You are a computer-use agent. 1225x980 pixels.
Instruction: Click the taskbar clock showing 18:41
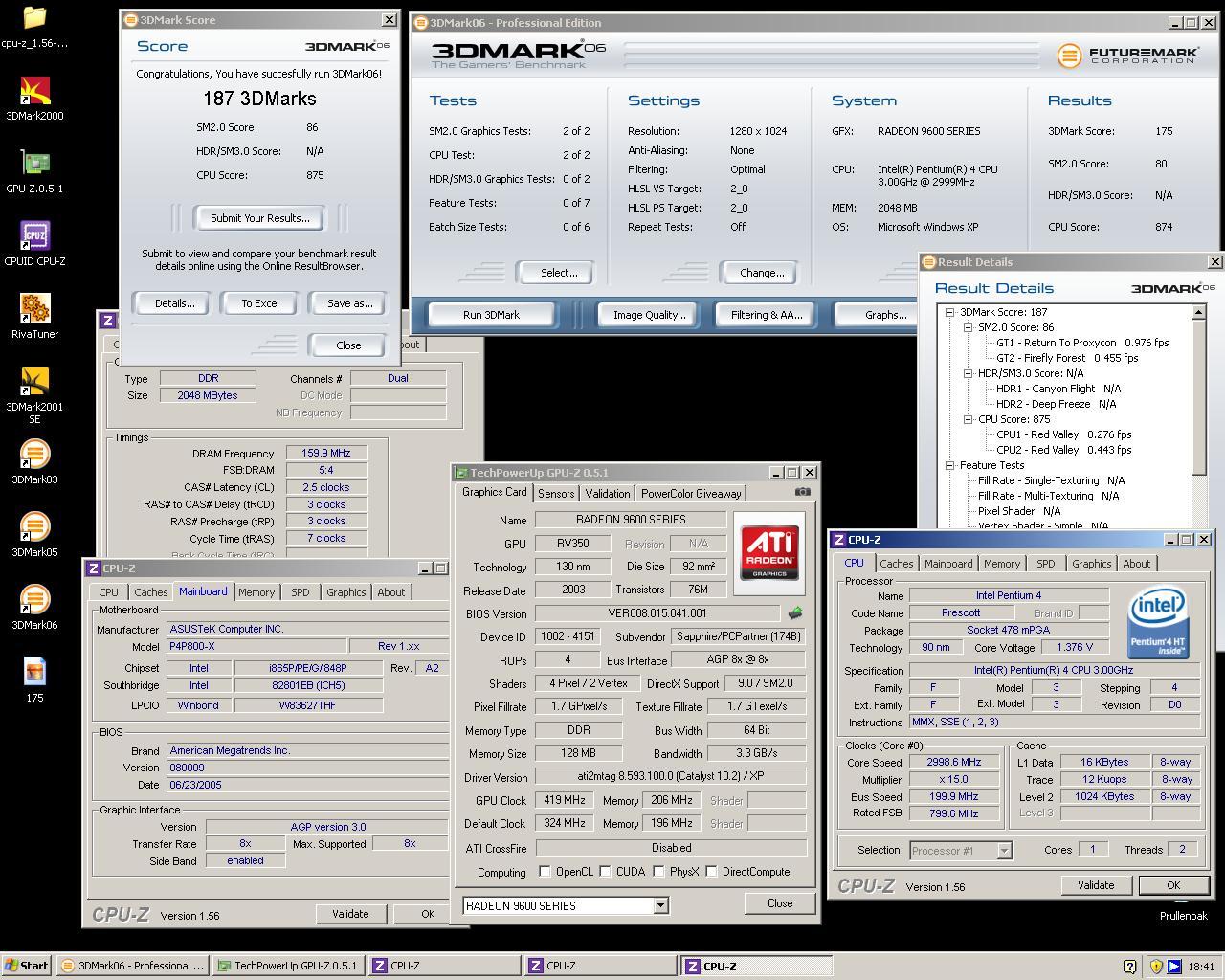(x=1200, y=967)
